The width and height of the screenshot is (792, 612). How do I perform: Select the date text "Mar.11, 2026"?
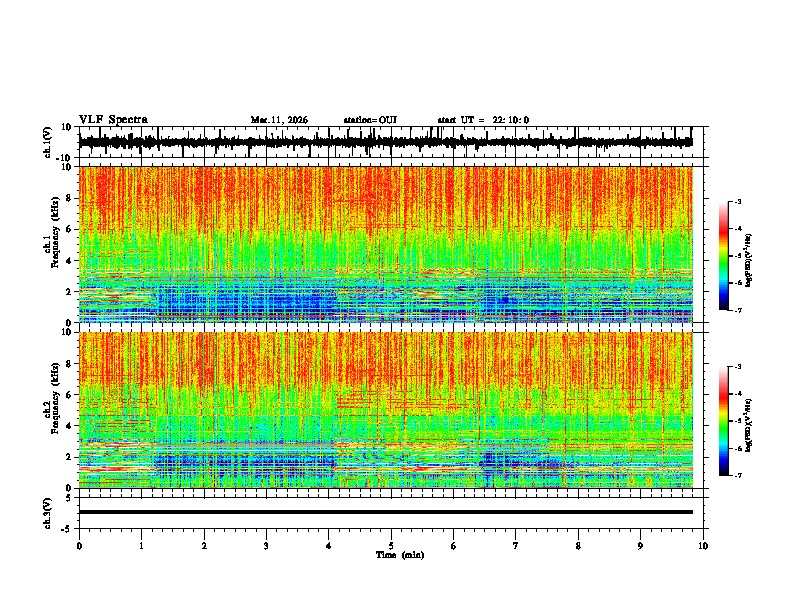(279, 120)
